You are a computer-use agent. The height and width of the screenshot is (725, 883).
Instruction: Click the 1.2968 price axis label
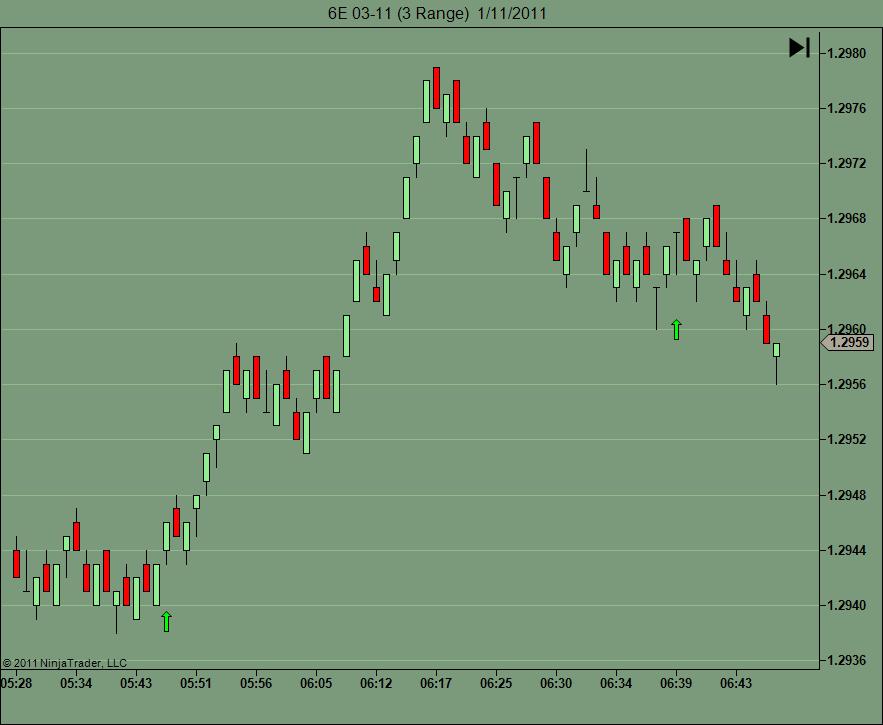[846, 218]
